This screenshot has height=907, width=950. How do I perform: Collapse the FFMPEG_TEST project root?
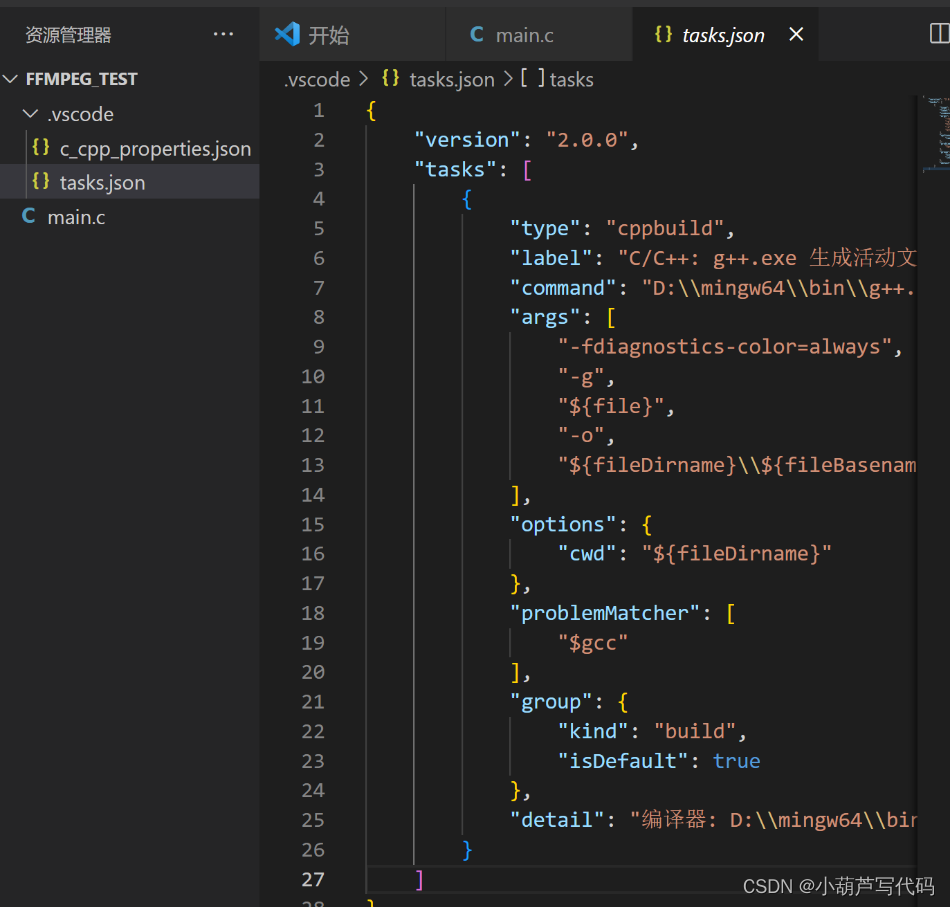10,78
